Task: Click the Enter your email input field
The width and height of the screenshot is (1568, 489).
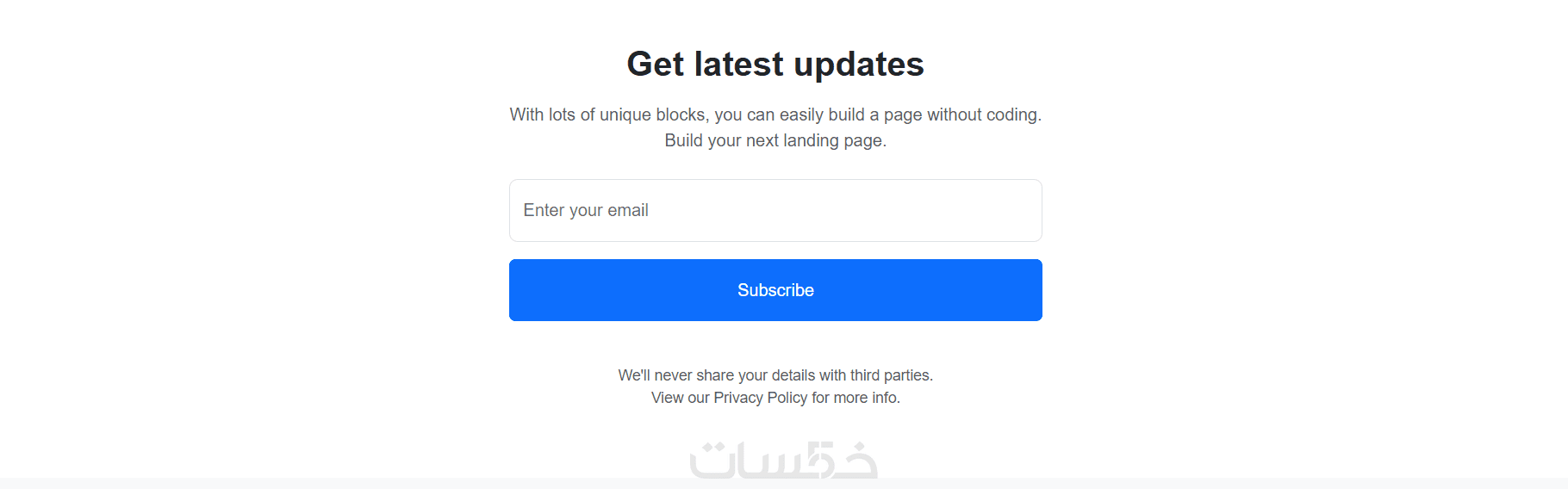Action: click(x=775, y=210)
